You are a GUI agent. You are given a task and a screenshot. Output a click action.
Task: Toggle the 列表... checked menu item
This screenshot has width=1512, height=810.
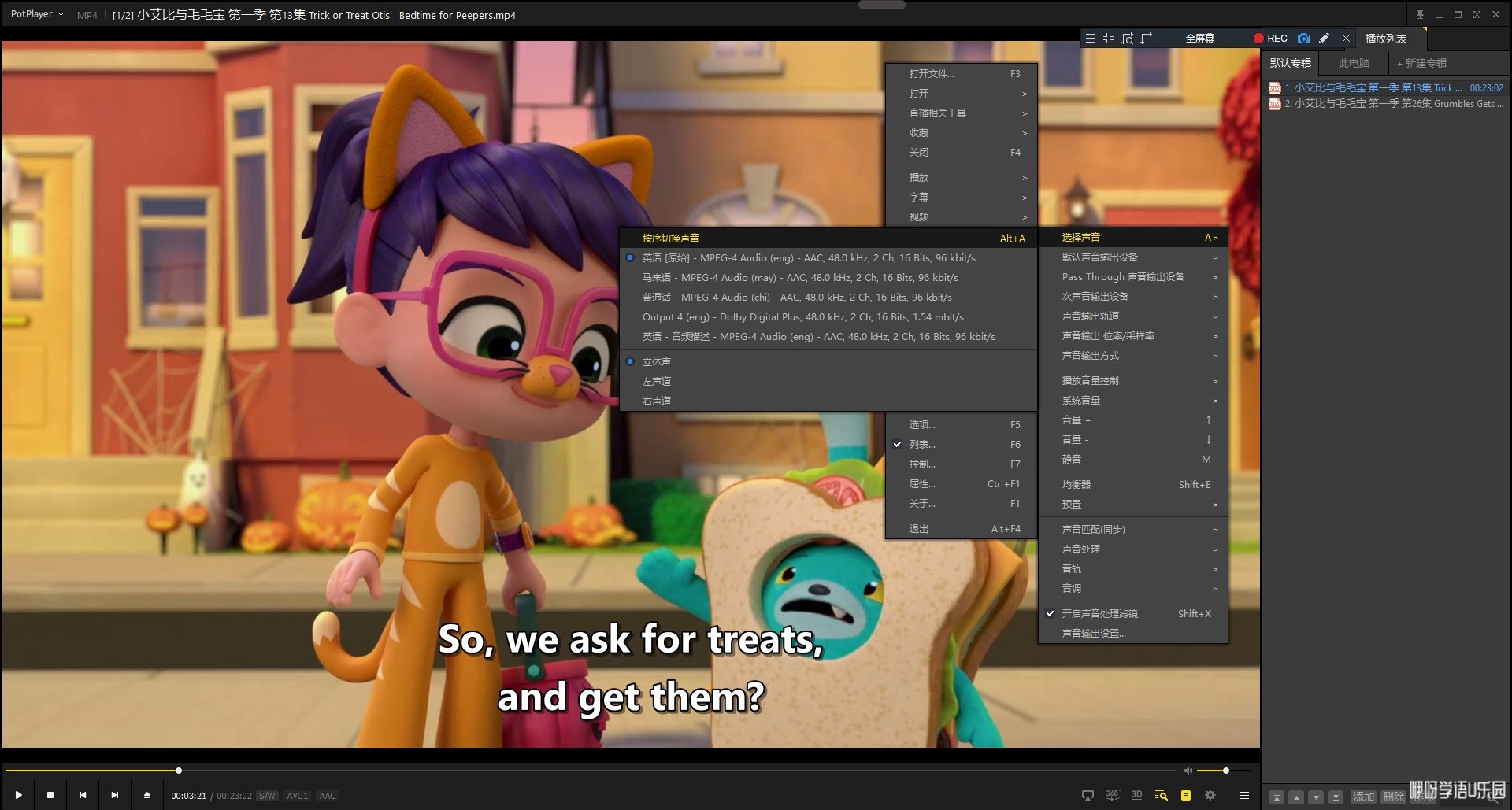pyautogui.click(x=961, y=444)
